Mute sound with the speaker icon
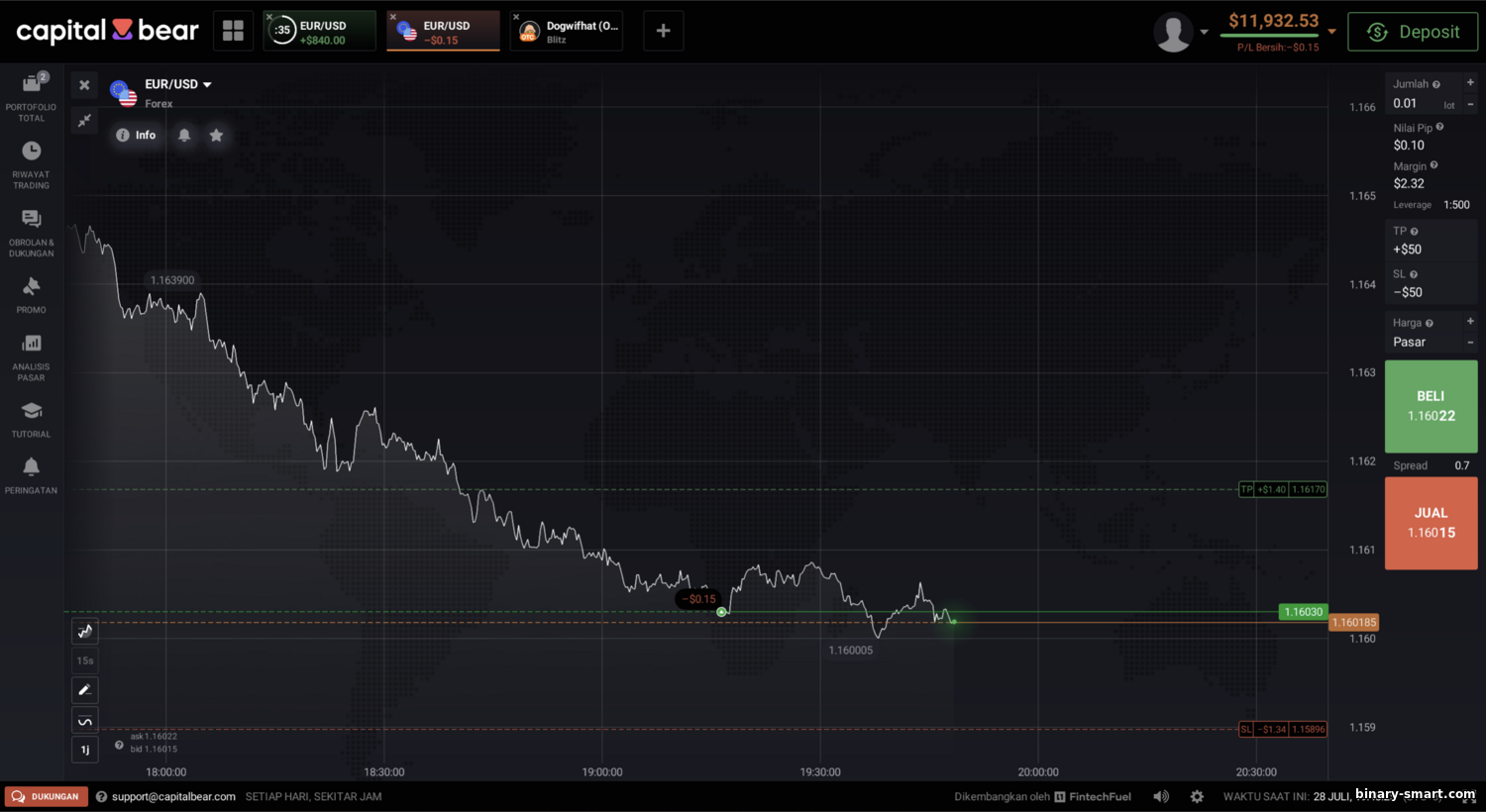This screenshot has width=1486, height=812. [1161, 796]
